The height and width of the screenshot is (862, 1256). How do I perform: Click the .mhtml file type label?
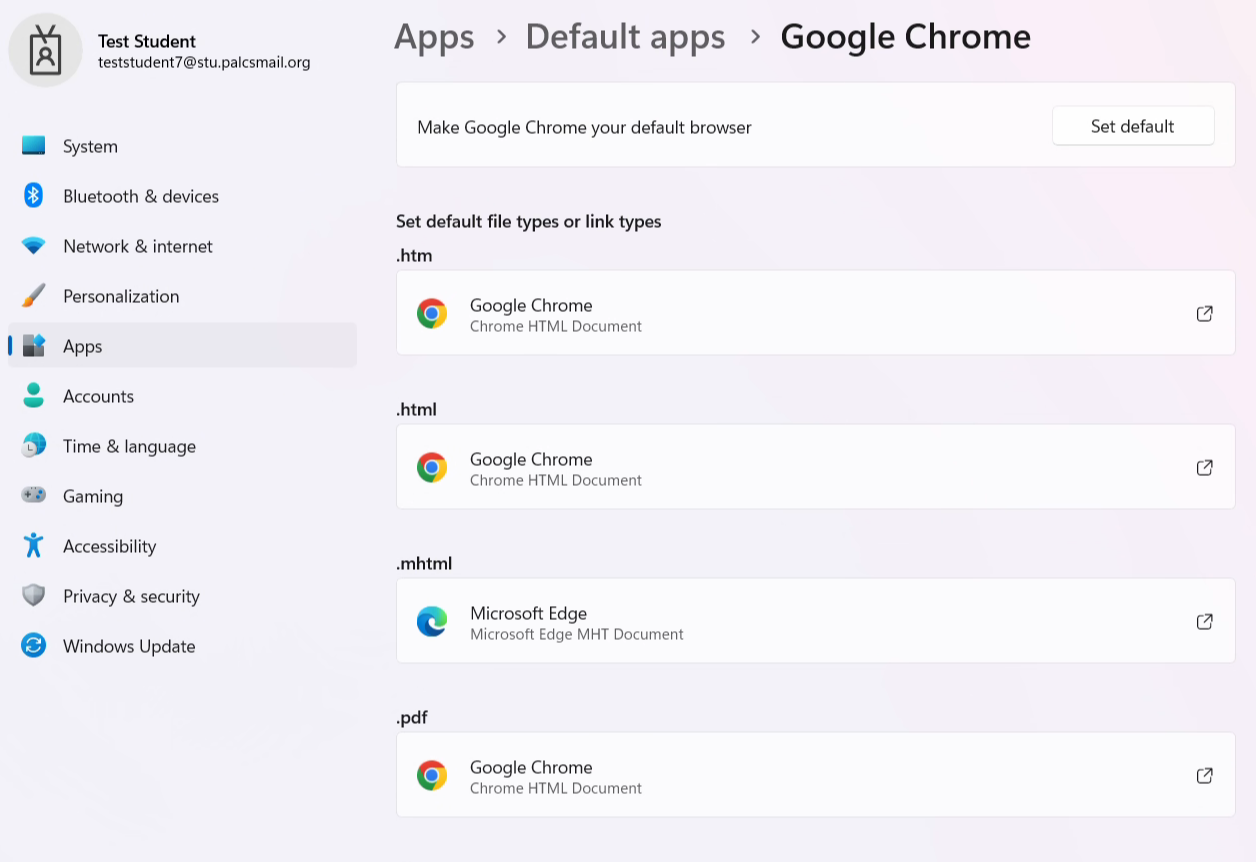click(424, 563)
